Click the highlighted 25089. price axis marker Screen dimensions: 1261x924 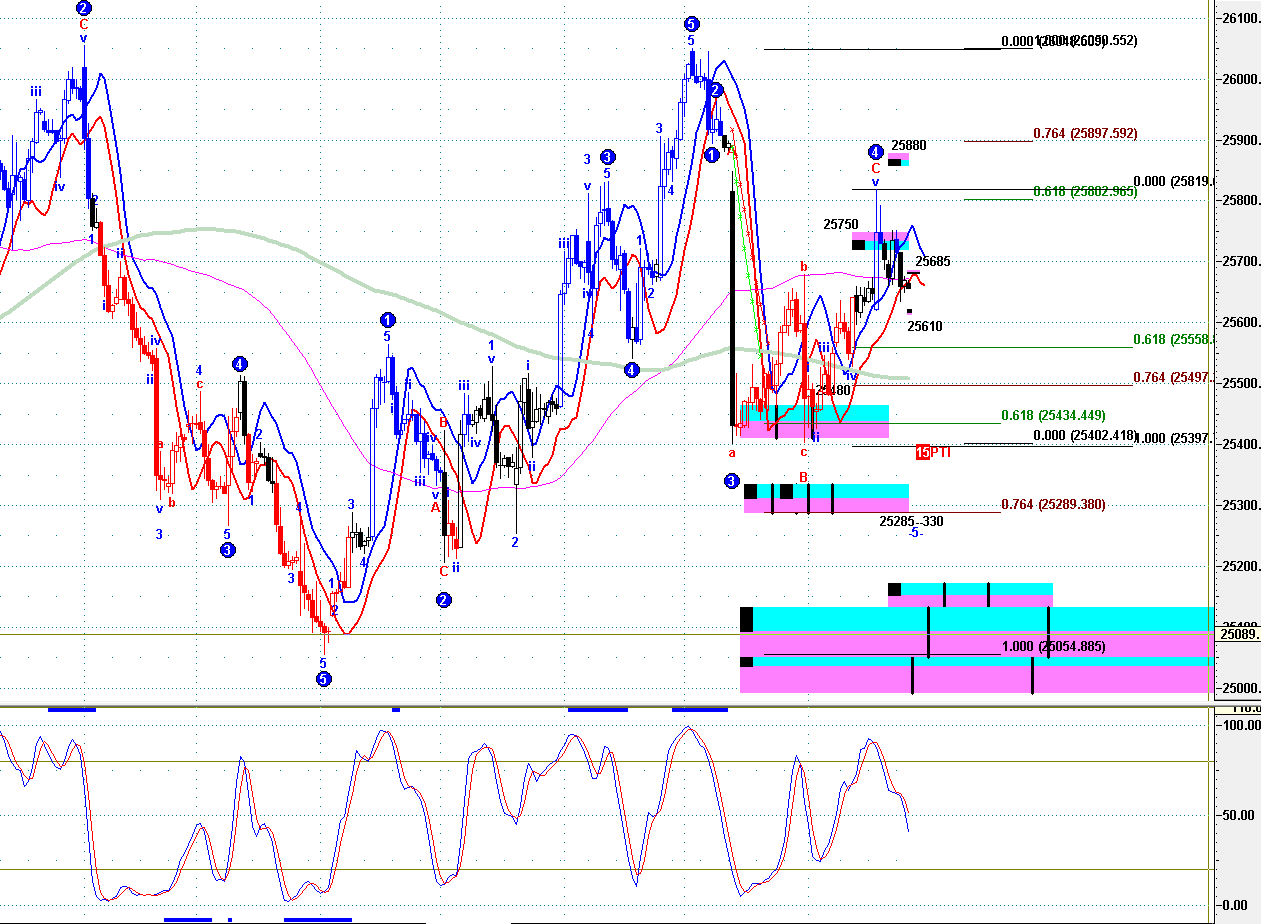tap(1239, 634)
